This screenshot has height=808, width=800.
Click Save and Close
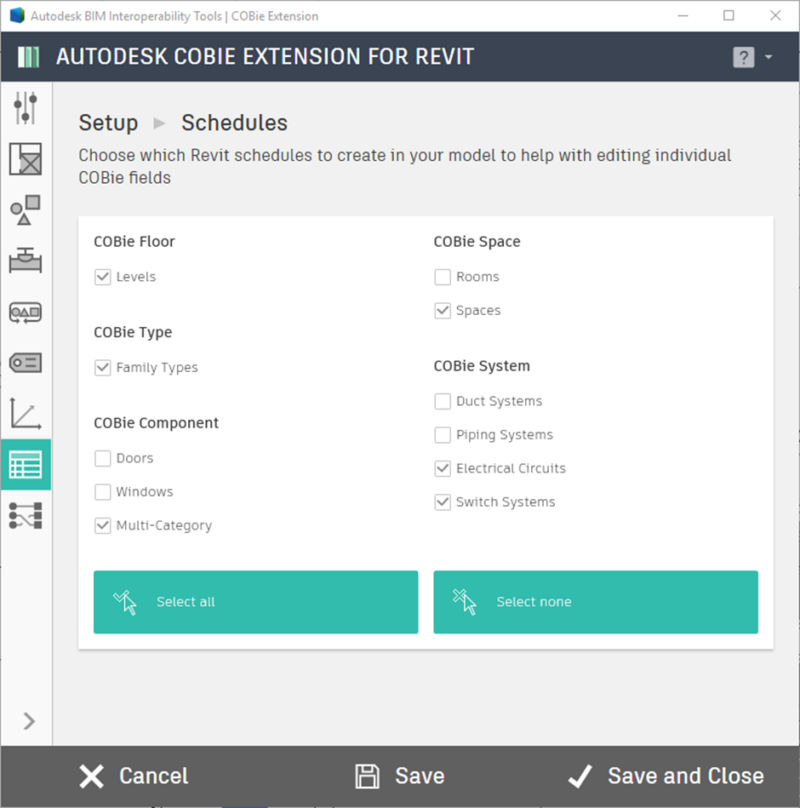click(665, 776)
